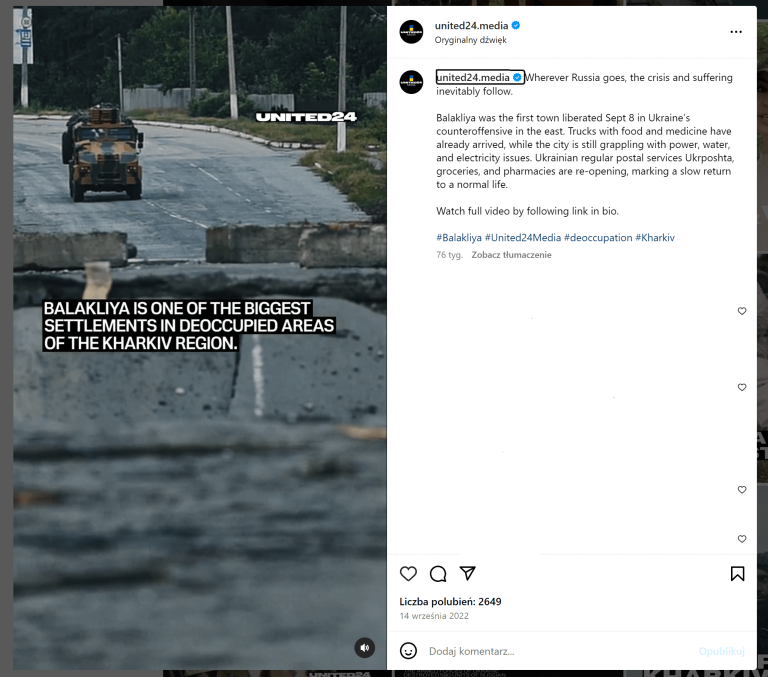
Task: Share post via paper plane icon
Action: coord(468,573)
